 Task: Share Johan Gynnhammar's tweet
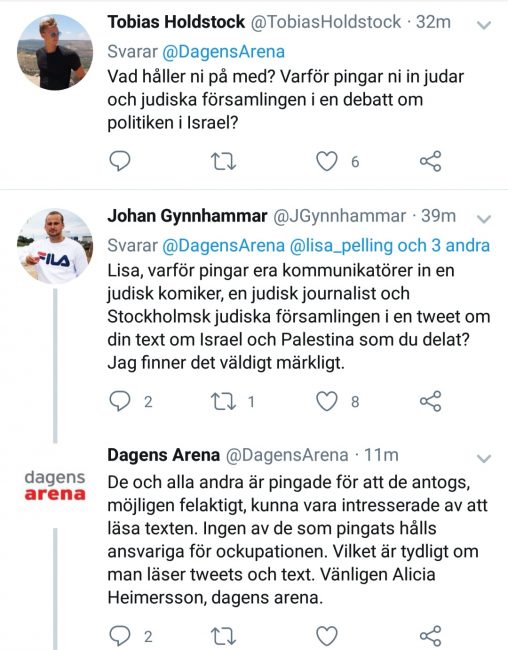tap(431, 401)
